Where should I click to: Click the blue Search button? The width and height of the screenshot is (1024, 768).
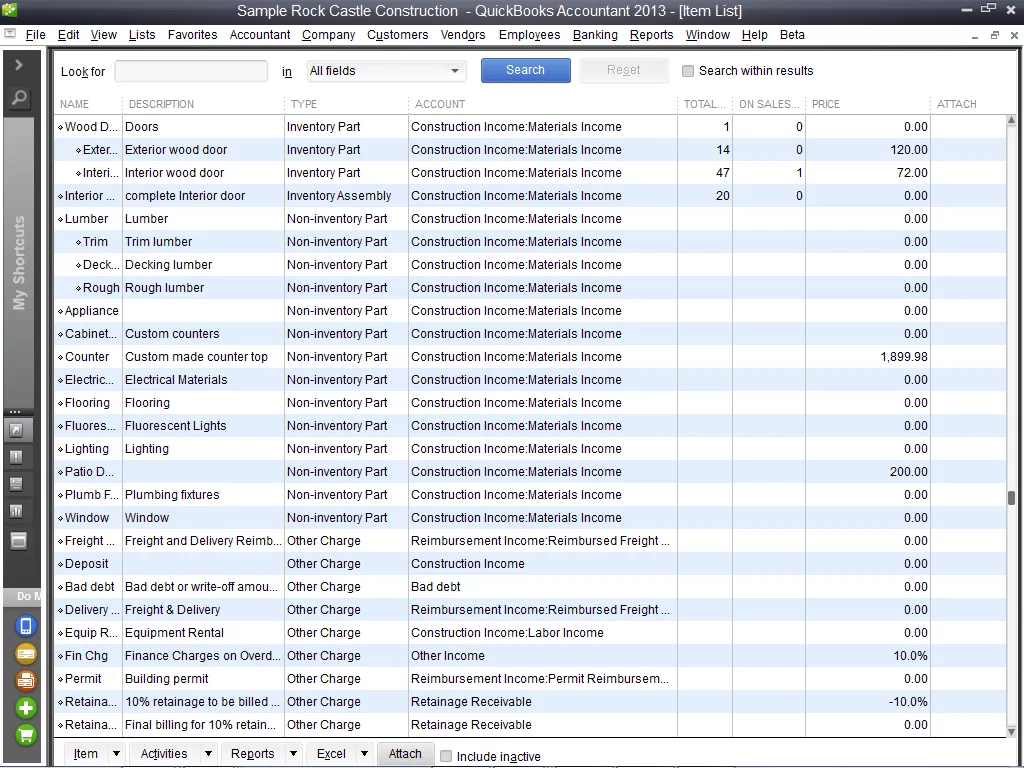[525, 70]
